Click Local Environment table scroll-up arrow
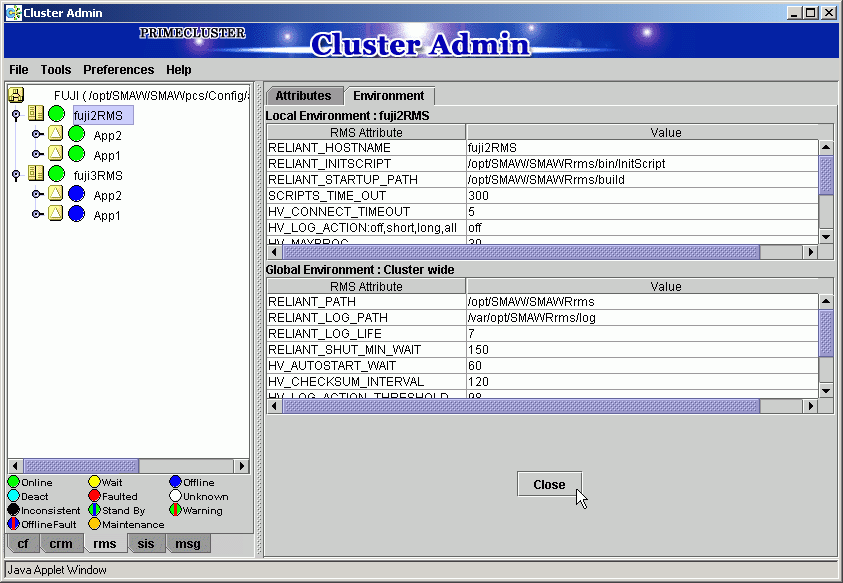Image resolution: width=843 pixels, height=583 pixels. point(826,147)
